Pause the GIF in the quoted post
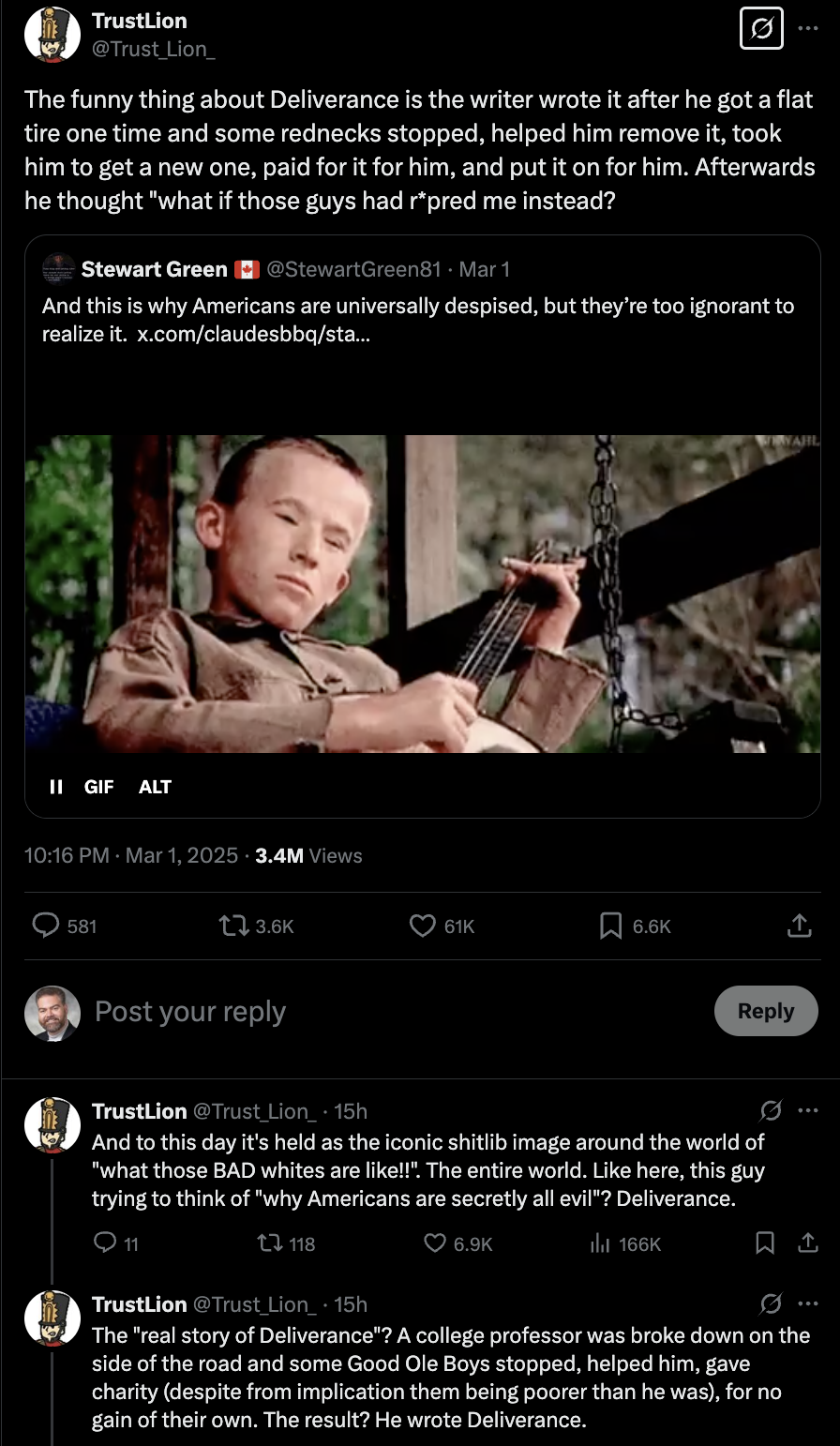Screen dimensions: 840x1446 [x=56, y=787]
